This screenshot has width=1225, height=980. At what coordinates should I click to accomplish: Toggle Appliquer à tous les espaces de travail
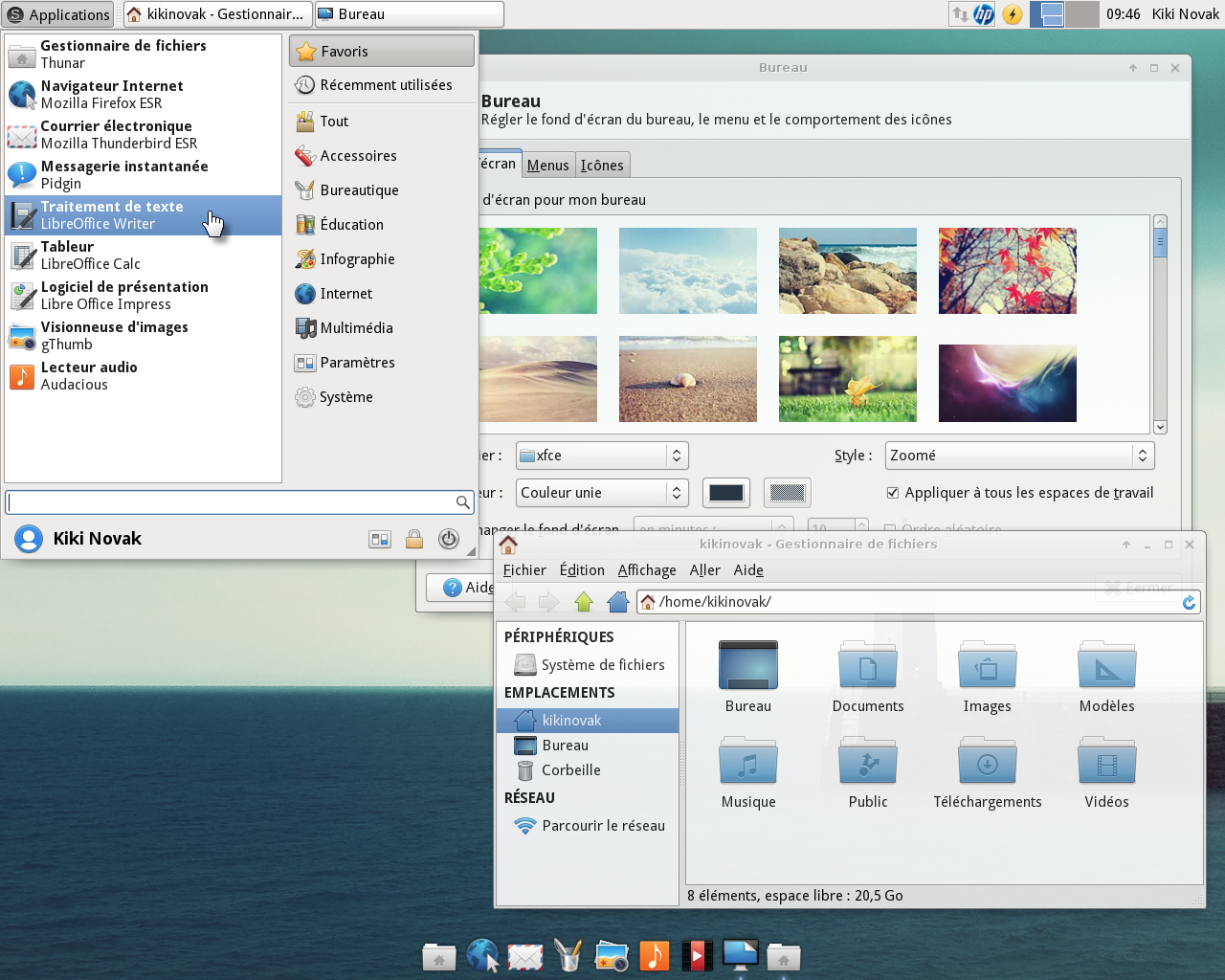pos(1020,493)
